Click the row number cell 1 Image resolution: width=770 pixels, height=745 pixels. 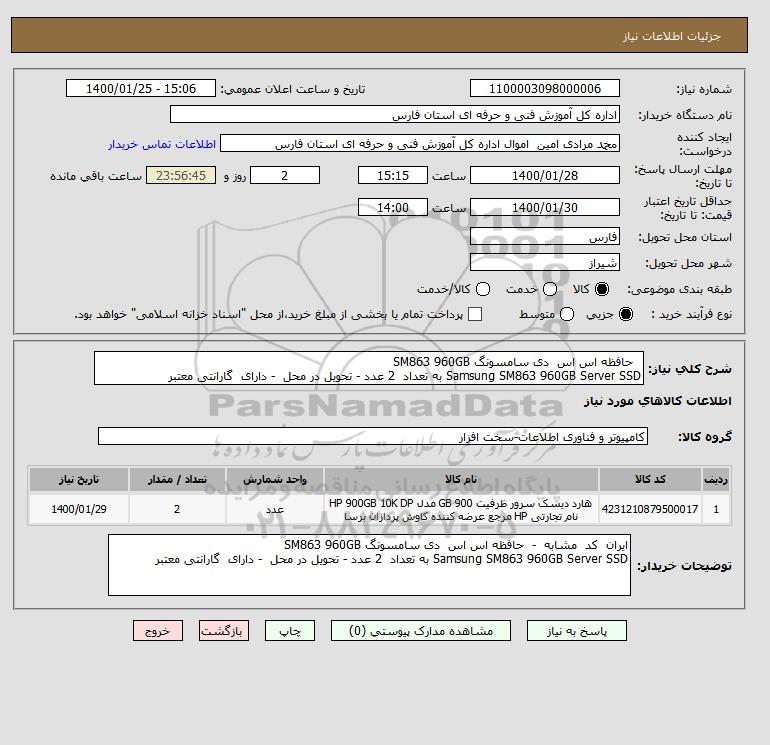click(x=715, y=509)
